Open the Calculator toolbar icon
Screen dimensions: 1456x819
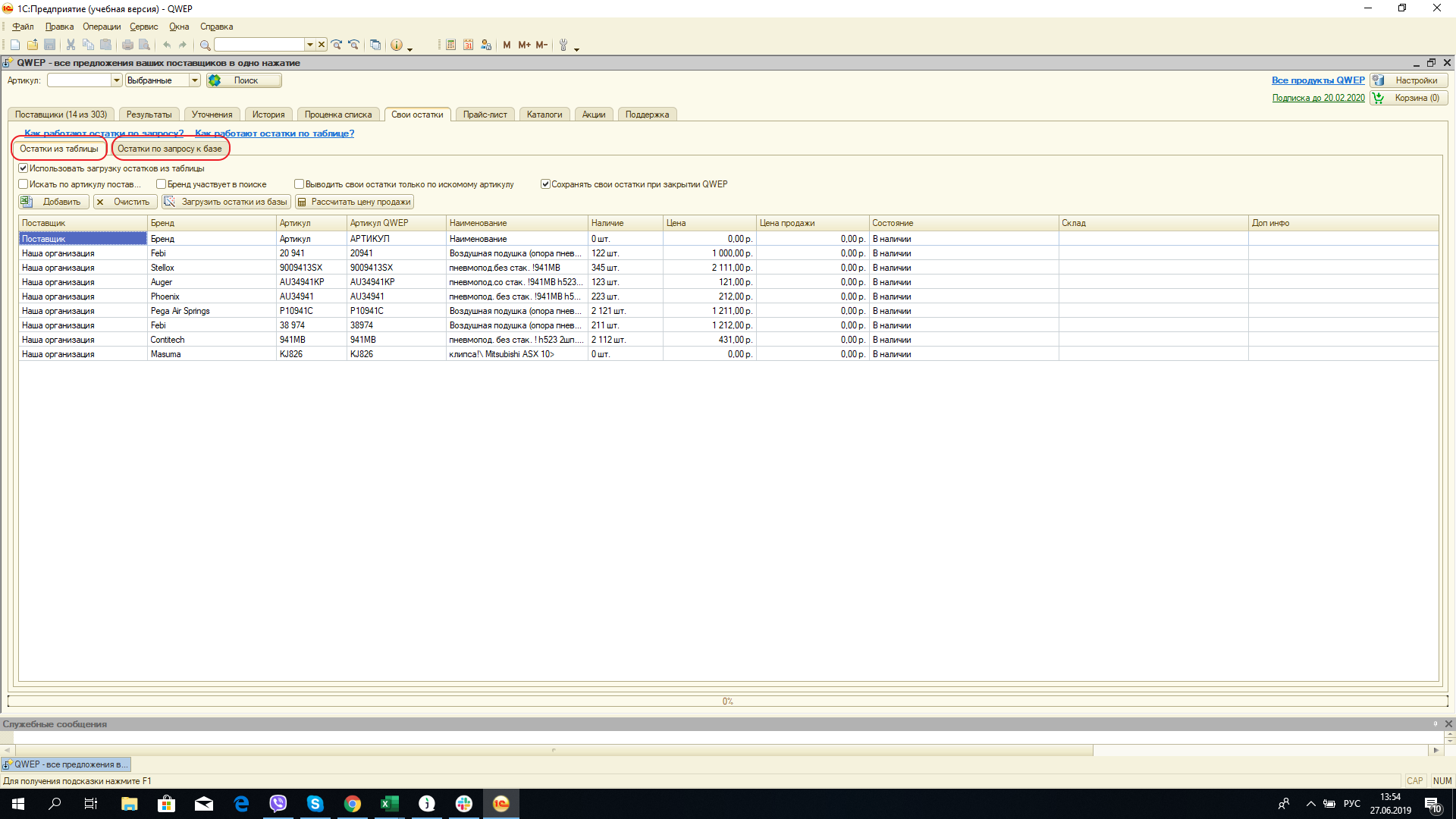(x=450, y=45)
